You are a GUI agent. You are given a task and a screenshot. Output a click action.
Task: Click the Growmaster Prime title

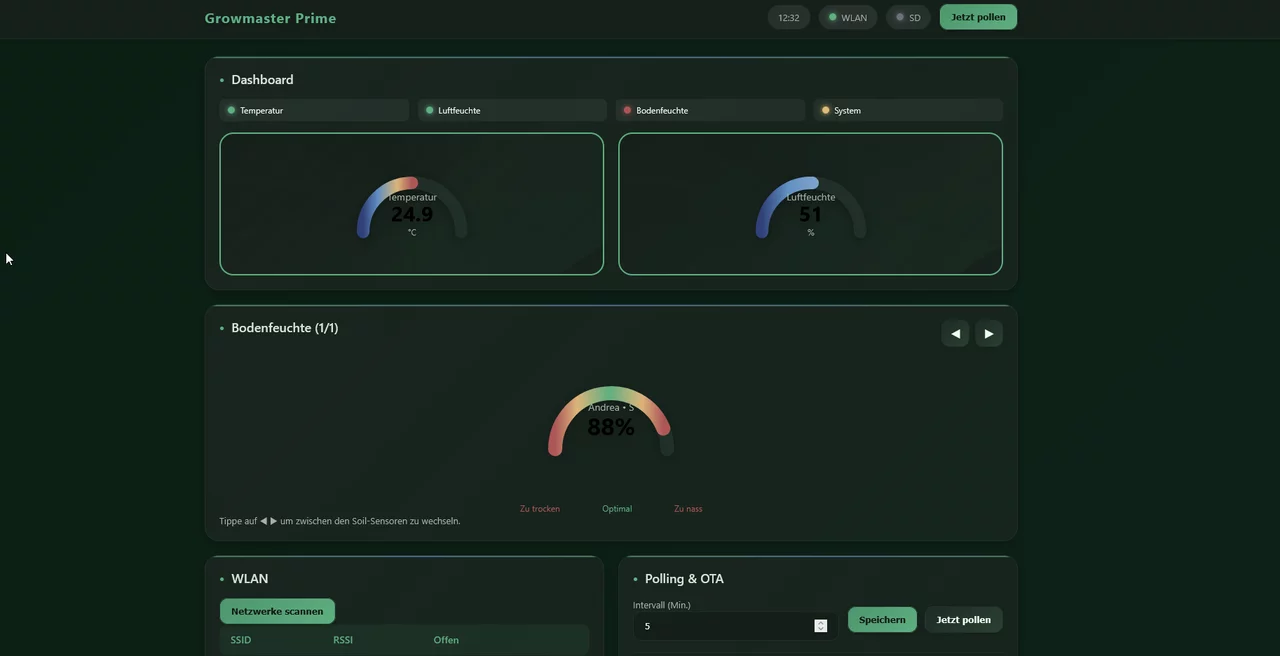270,18
